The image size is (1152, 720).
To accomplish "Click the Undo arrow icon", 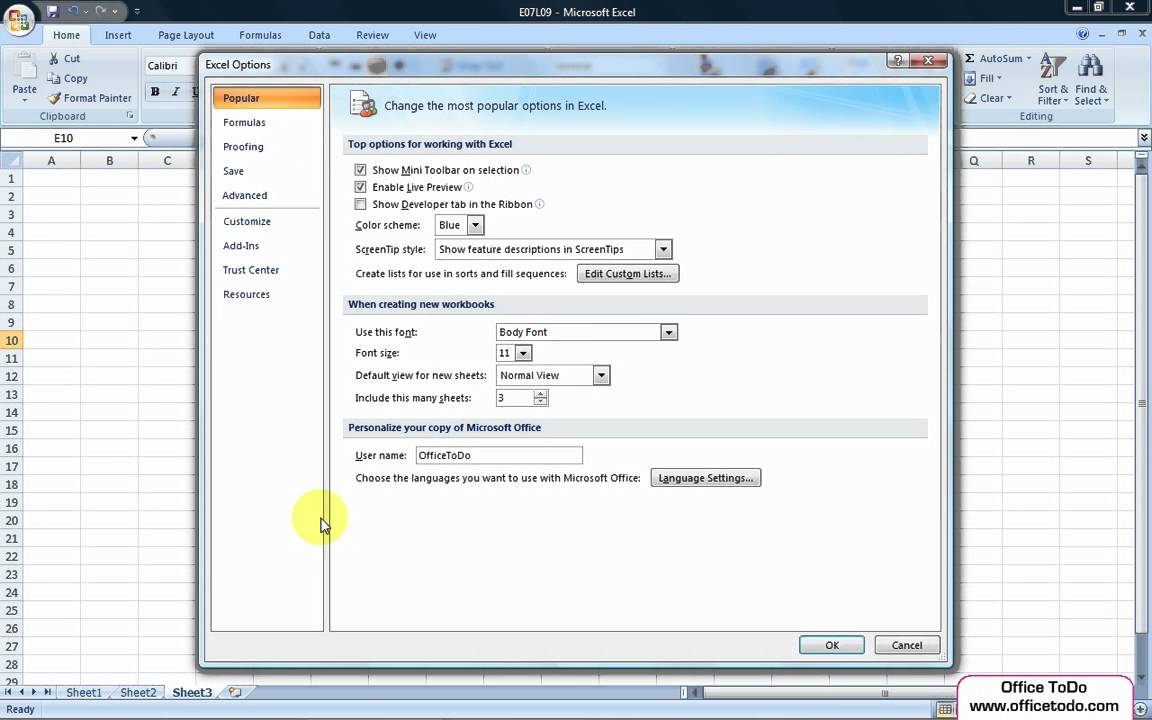I will click(x=73, y=11).
